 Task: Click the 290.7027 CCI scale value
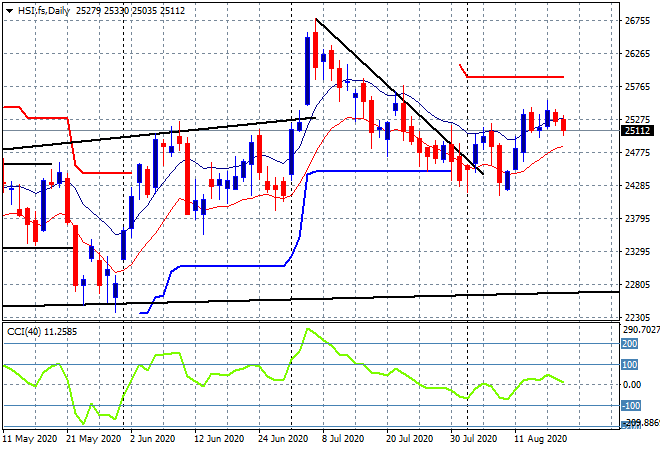click(641, 330)
